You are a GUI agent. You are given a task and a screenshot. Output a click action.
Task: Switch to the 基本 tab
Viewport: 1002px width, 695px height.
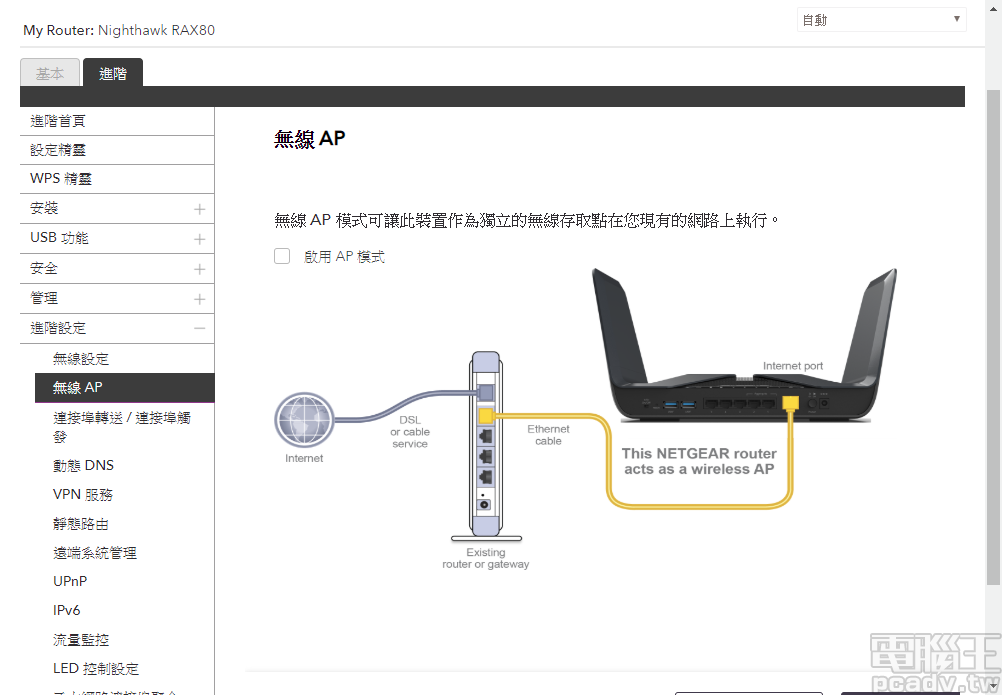coord(50,72)
